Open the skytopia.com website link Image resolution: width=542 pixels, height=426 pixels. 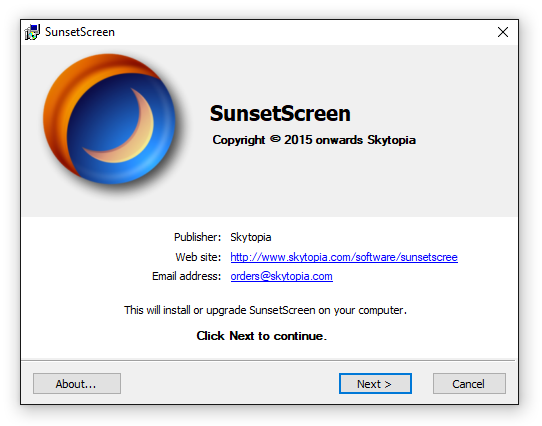point(344,257)
